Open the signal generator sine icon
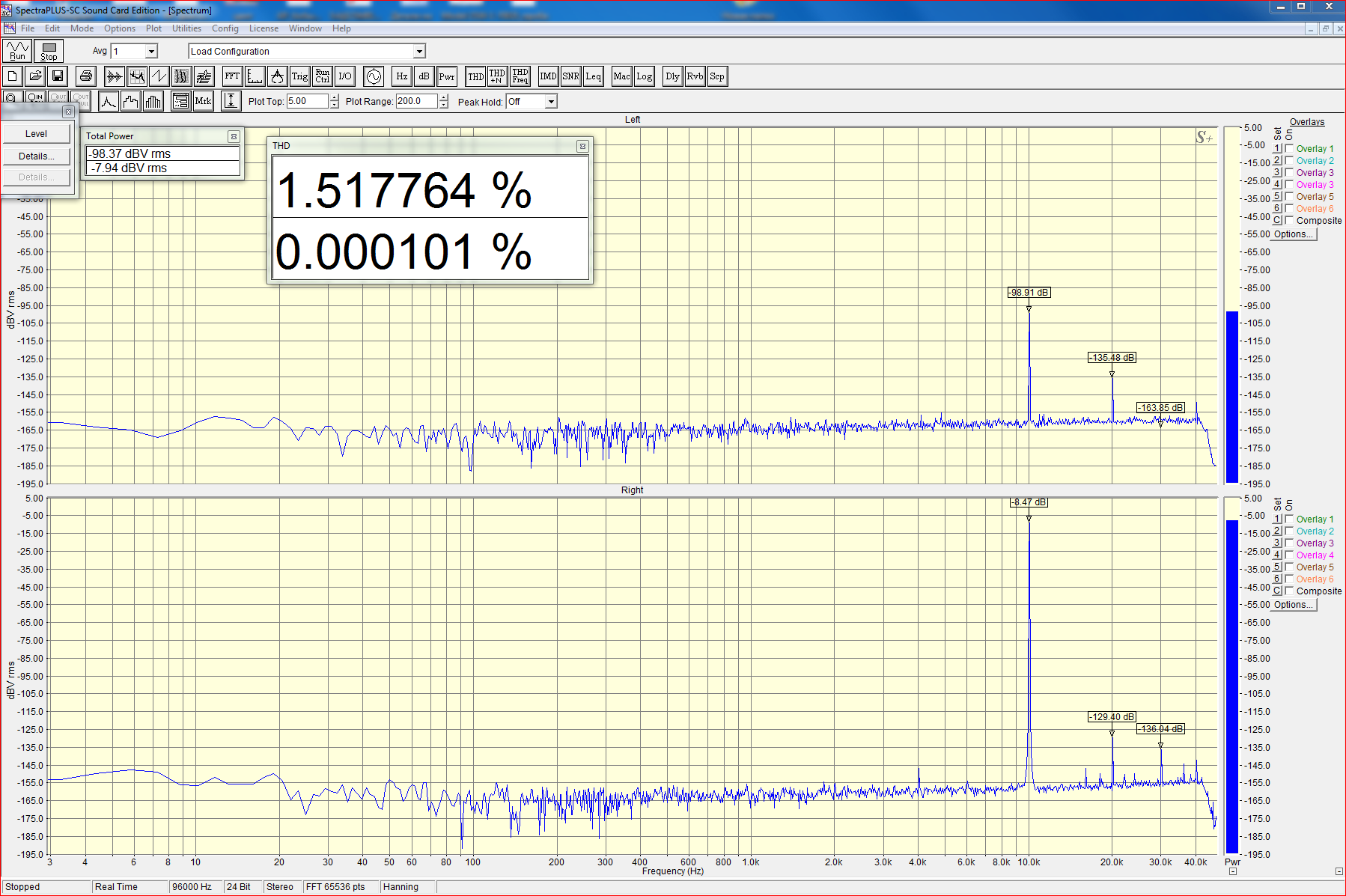 point(374,76)
